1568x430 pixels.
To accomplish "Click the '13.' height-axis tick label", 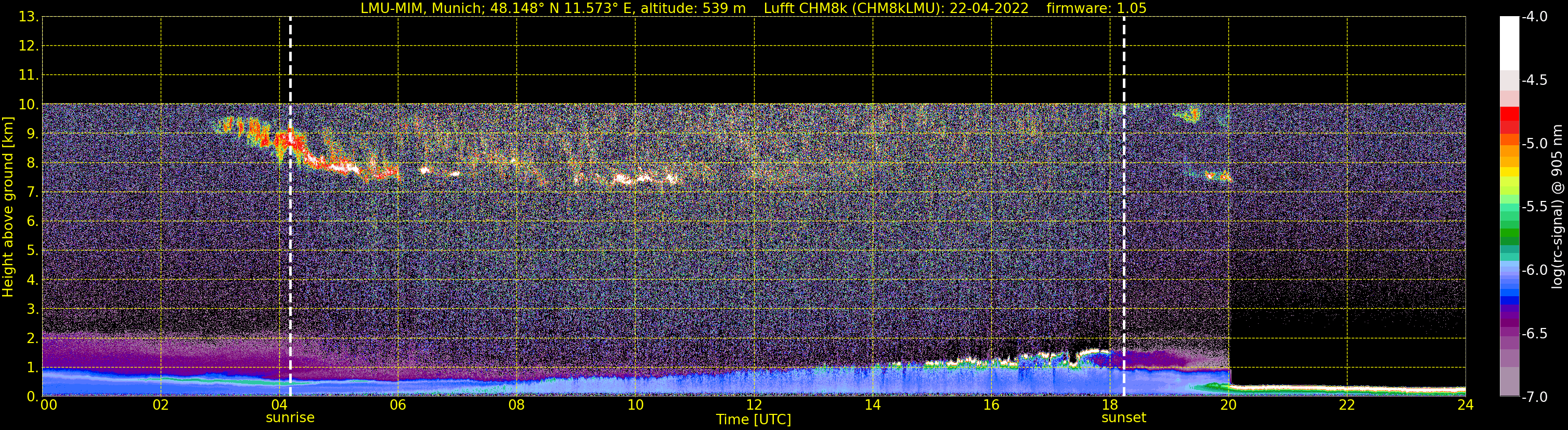I will (x=29, y=17).
